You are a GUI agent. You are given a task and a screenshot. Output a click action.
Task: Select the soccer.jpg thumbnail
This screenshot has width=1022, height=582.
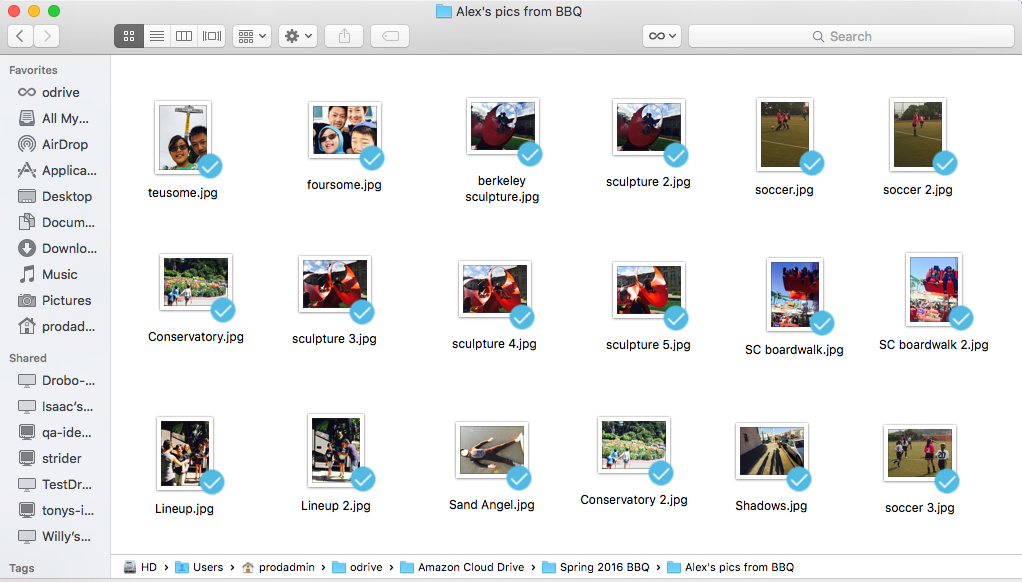(x=784, y=134)
